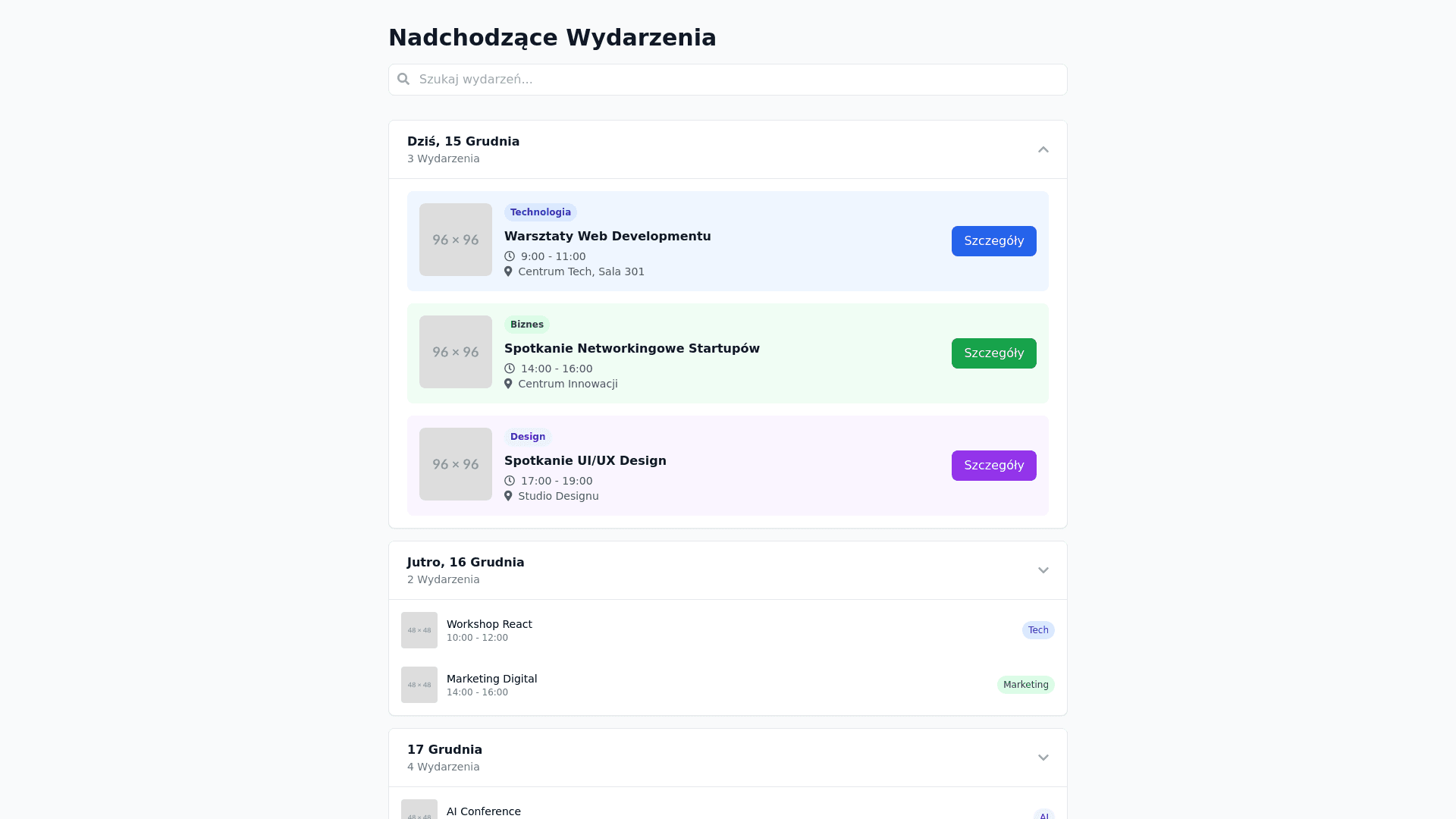Open Szczegóły for Spotkanie Networkingowe Startupów

coord(993,353)
